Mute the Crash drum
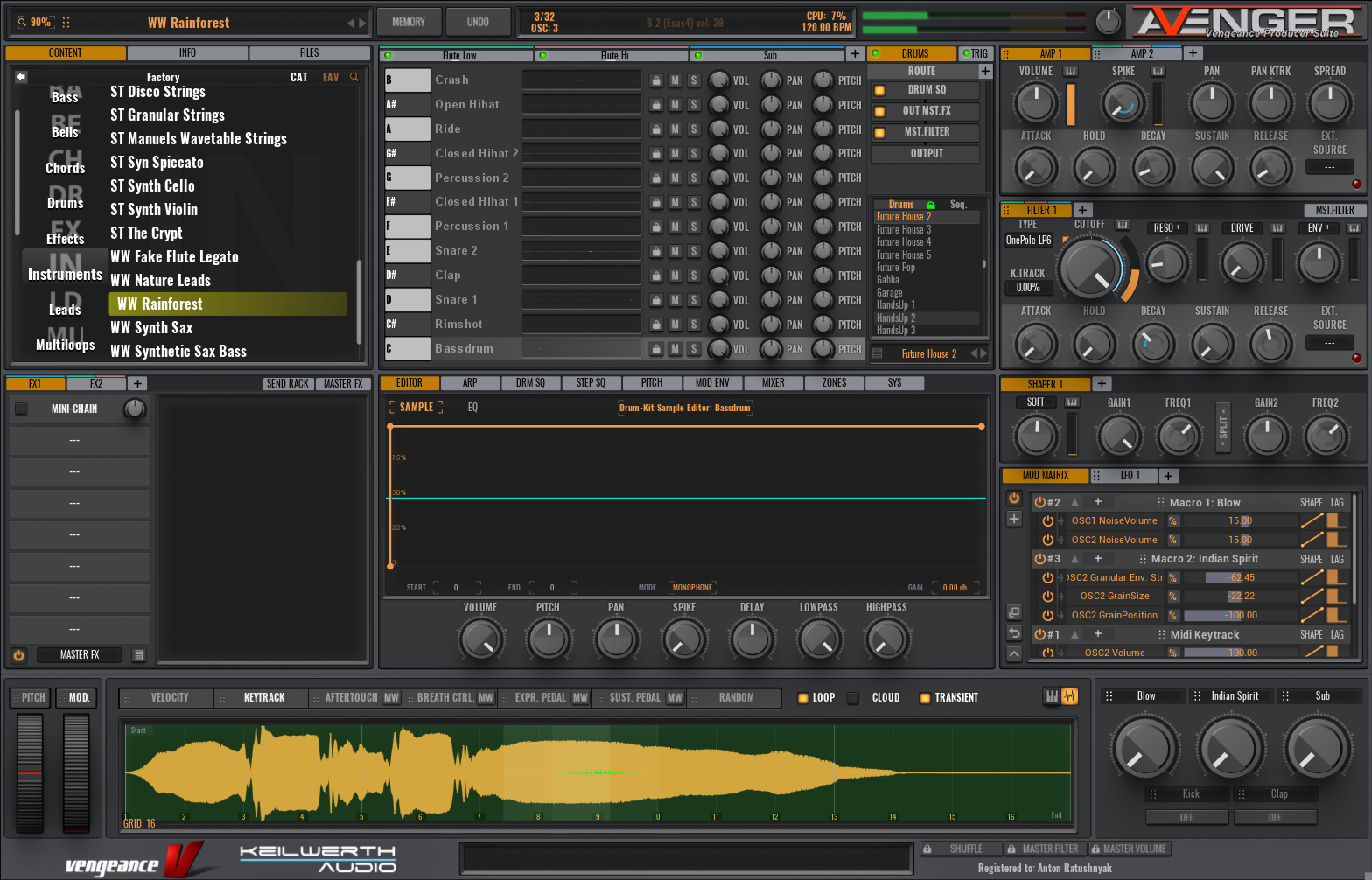1372x880 pixels. coord(675,80)
